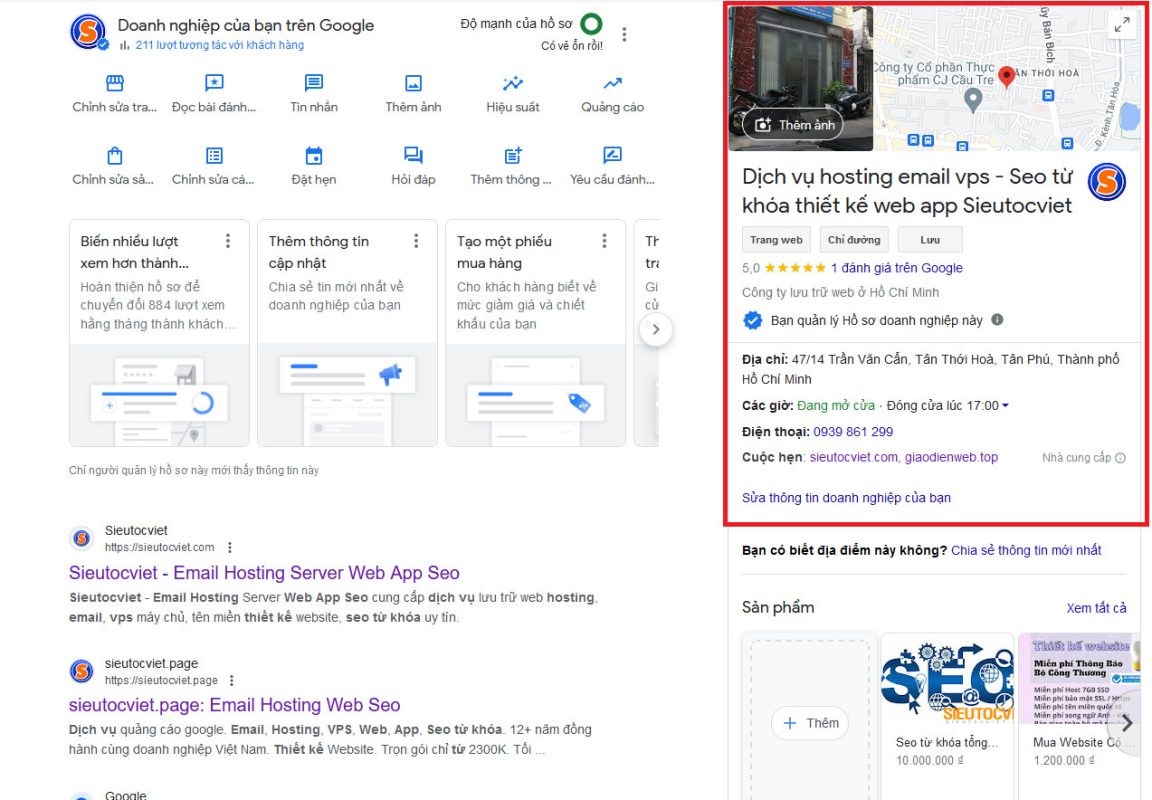Screen dimensions: 1152x800
Task: Click Đọc bài đánh... reviews icon
Action: [214, 83]
